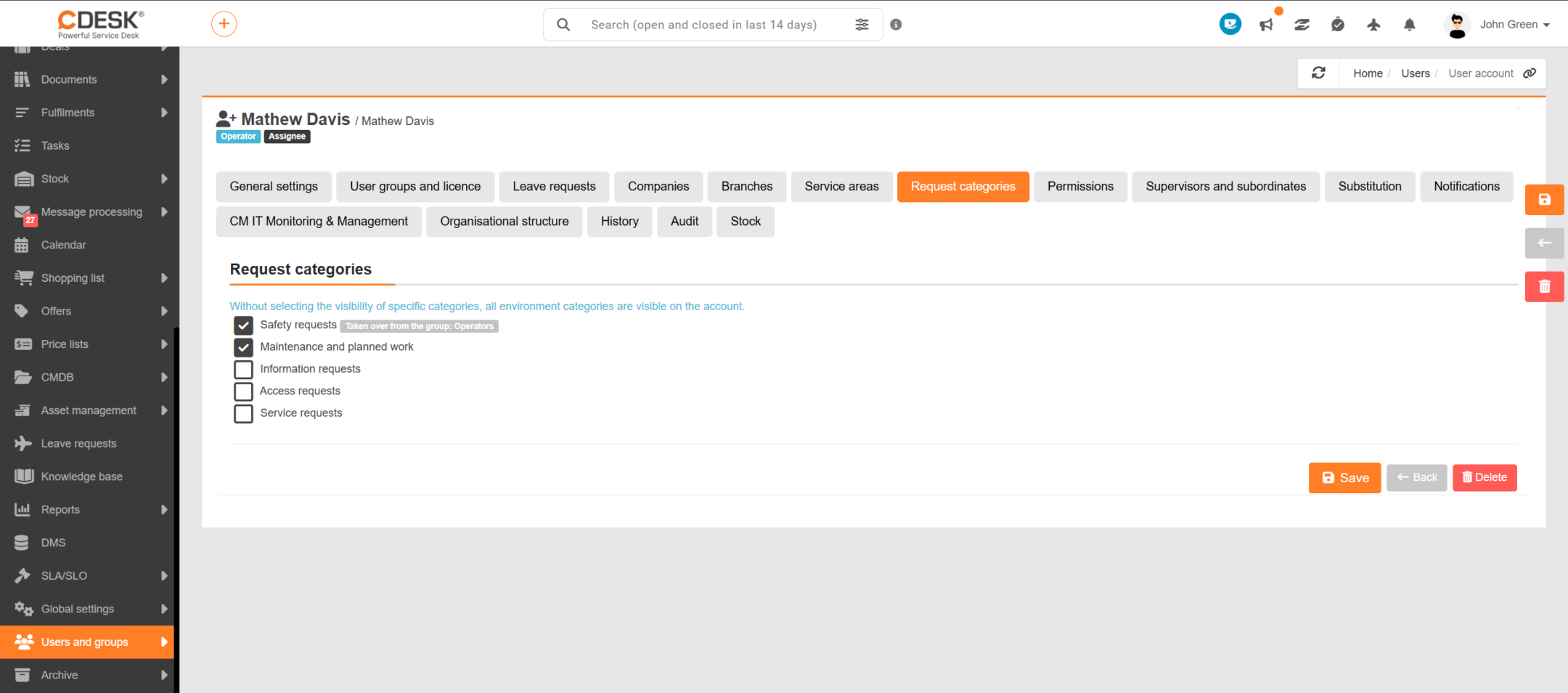The image size is (1568, 693).
Task: Switch to the Permissions tab
Action: (x=1080, y=187)
